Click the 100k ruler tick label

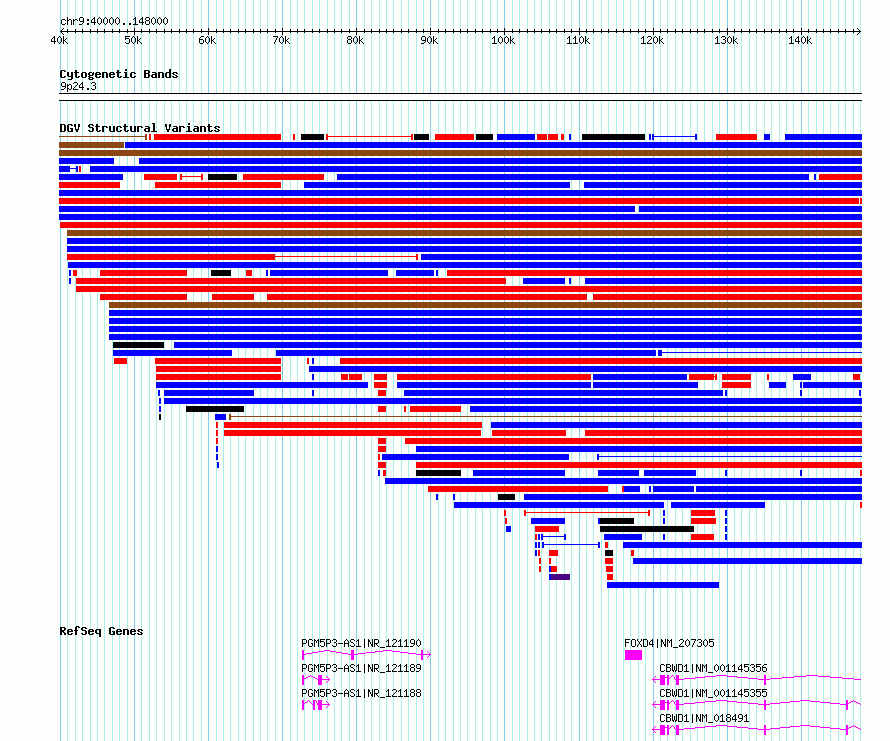503,40
